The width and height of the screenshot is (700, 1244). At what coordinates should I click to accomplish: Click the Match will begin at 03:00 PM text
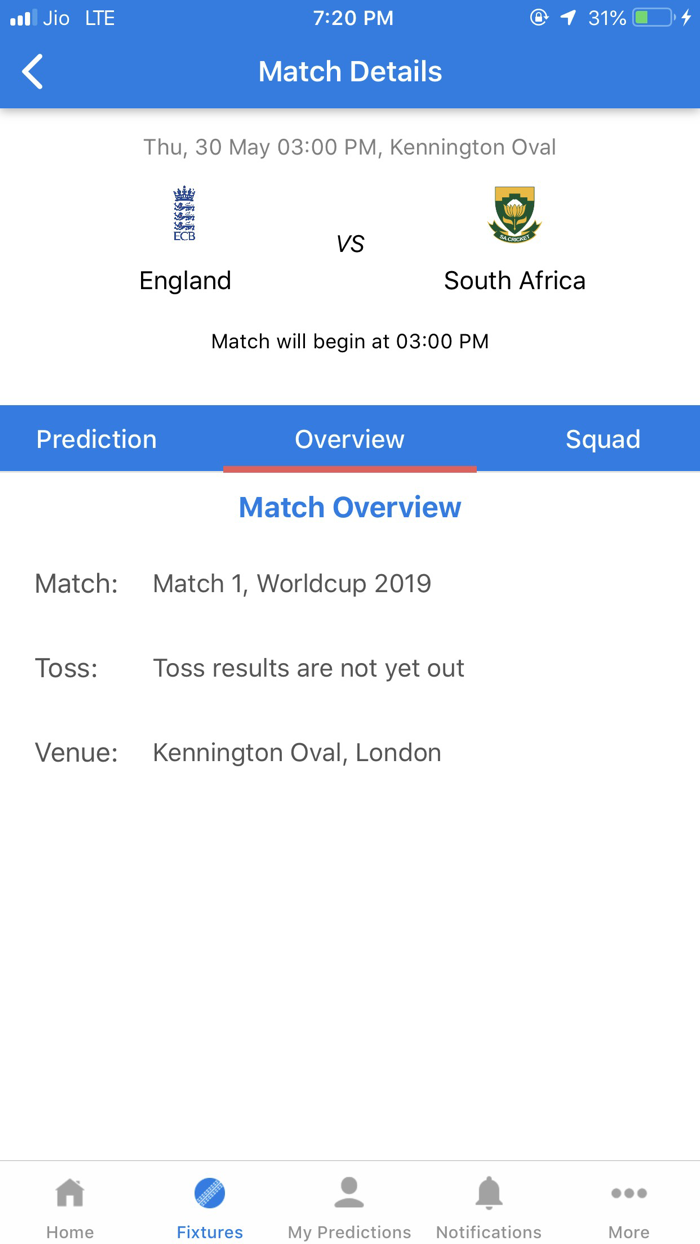click(349, 341)
